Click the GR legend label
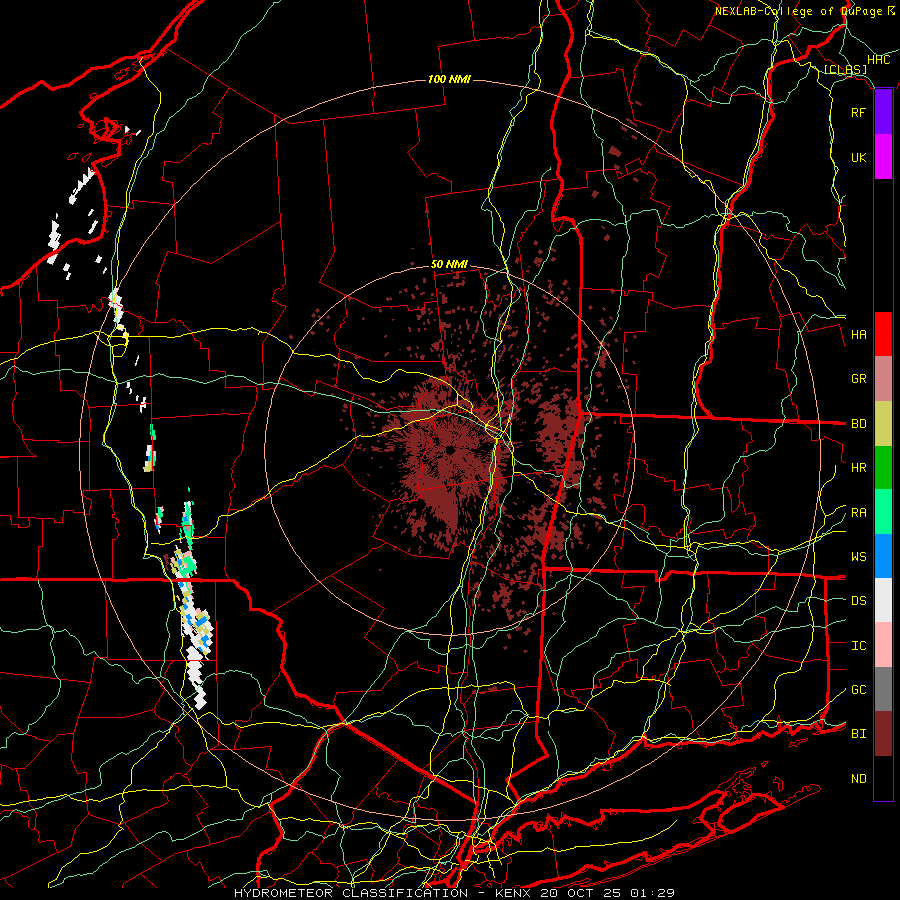900x900 pixels. coord(859,379)
